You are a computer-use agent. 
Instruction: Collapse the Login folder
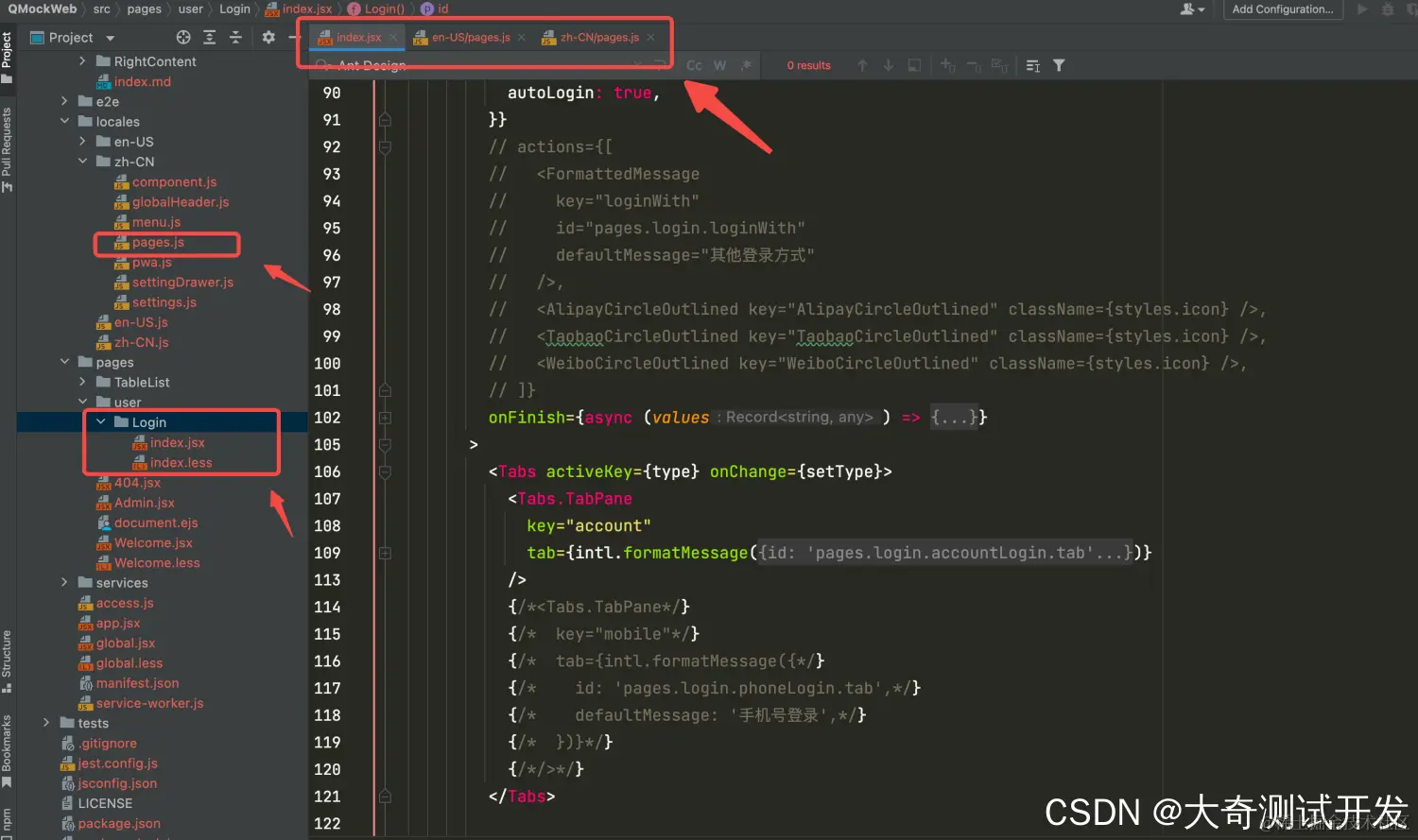[101, 421]
